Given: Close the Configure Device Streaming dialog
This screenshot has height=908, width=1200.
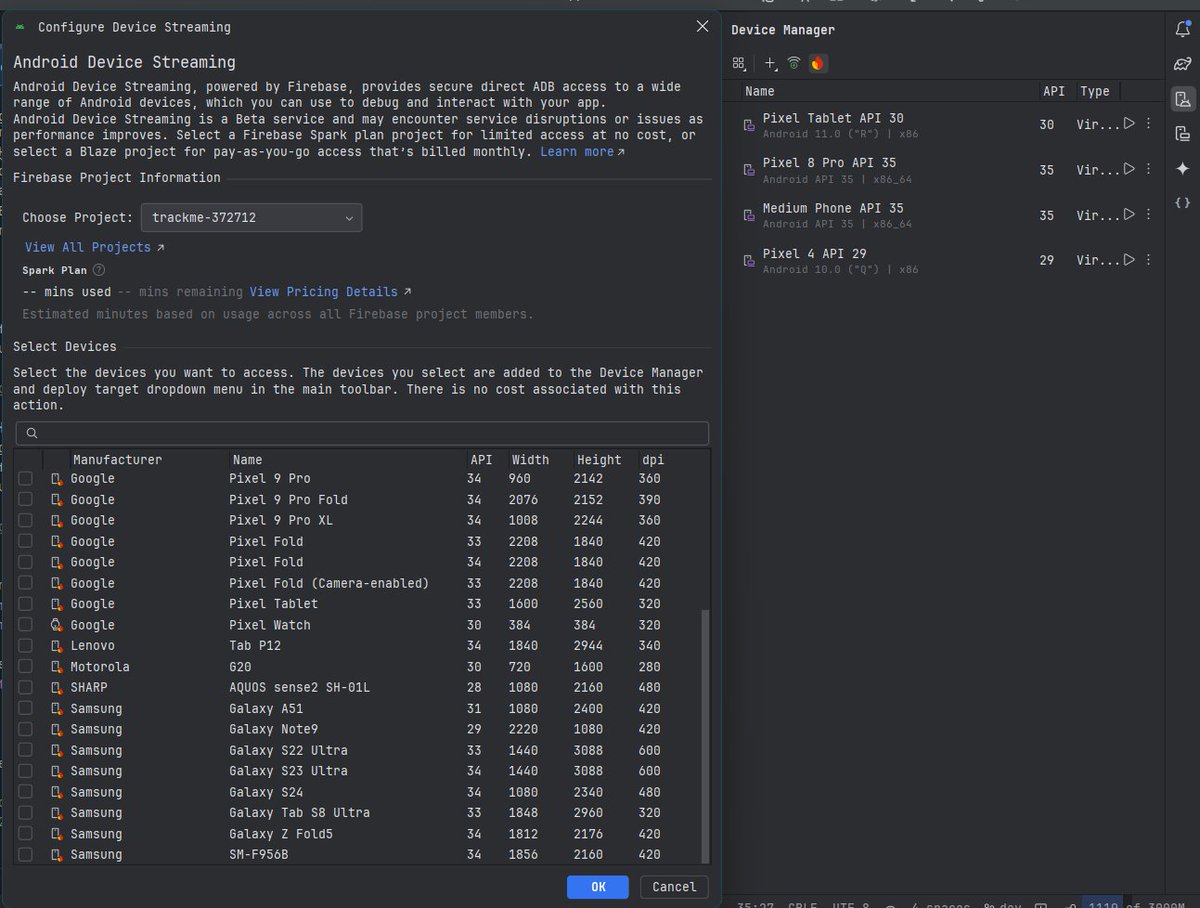Looking at the screenshot, I should (x=702, y=27).
